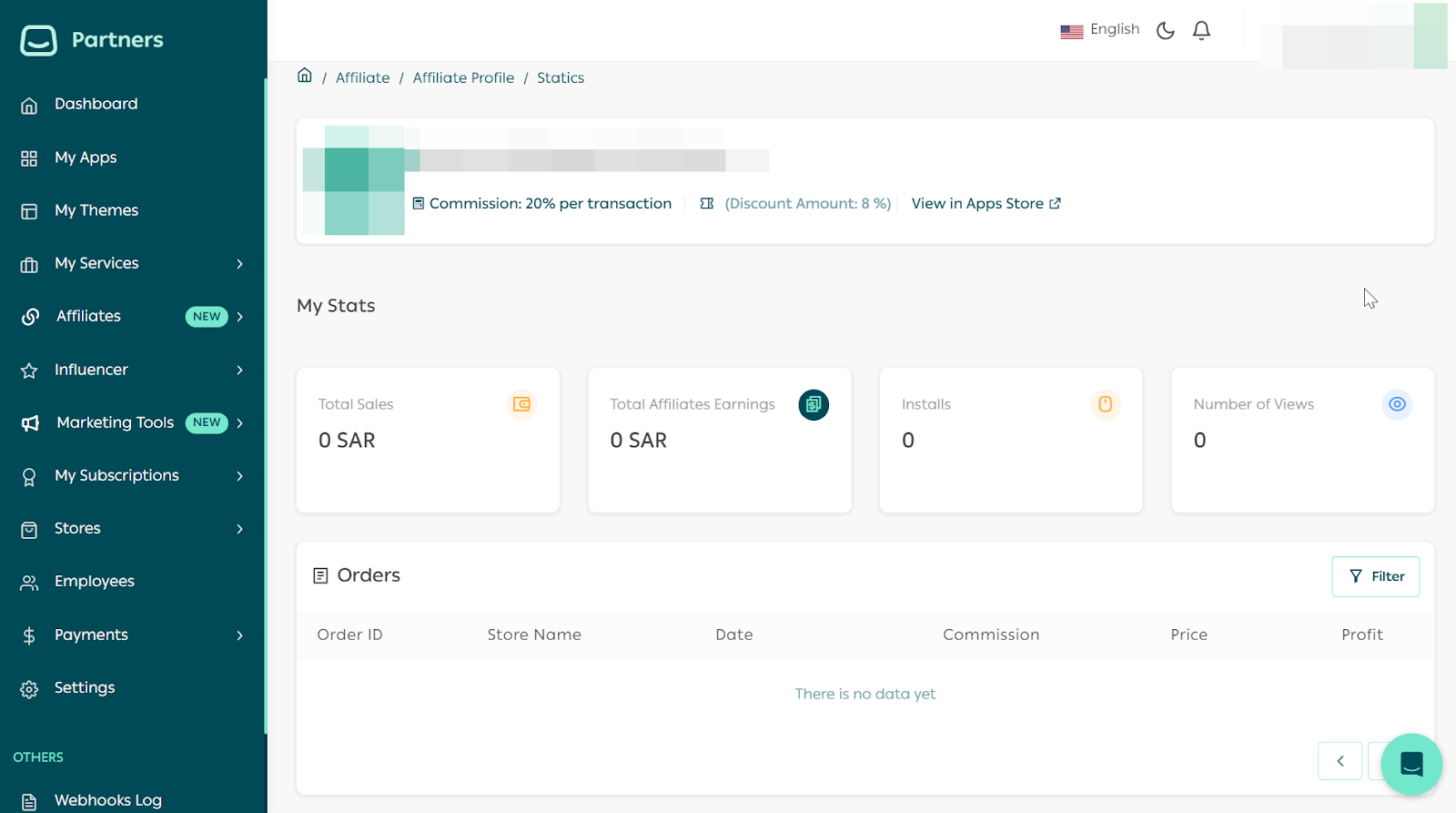Toggle dark mode with moon icon
The image size is (1456, 813).
1165,31
